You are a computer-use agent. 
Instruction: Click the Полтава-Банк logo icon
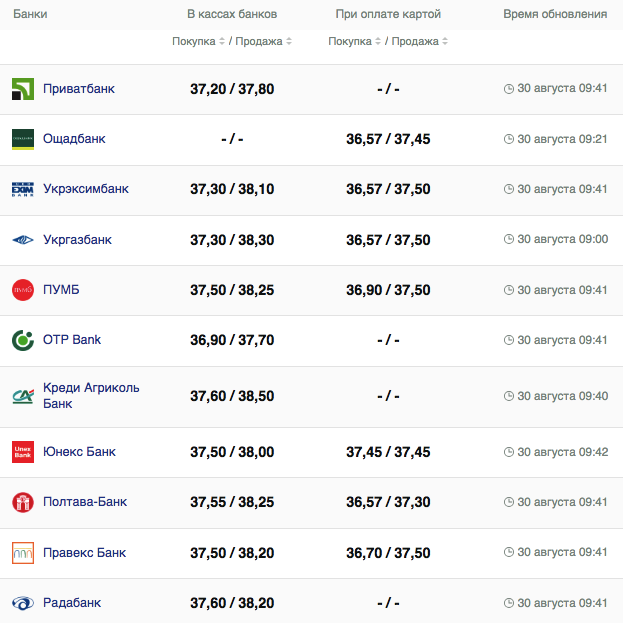(x=23, y=502)
